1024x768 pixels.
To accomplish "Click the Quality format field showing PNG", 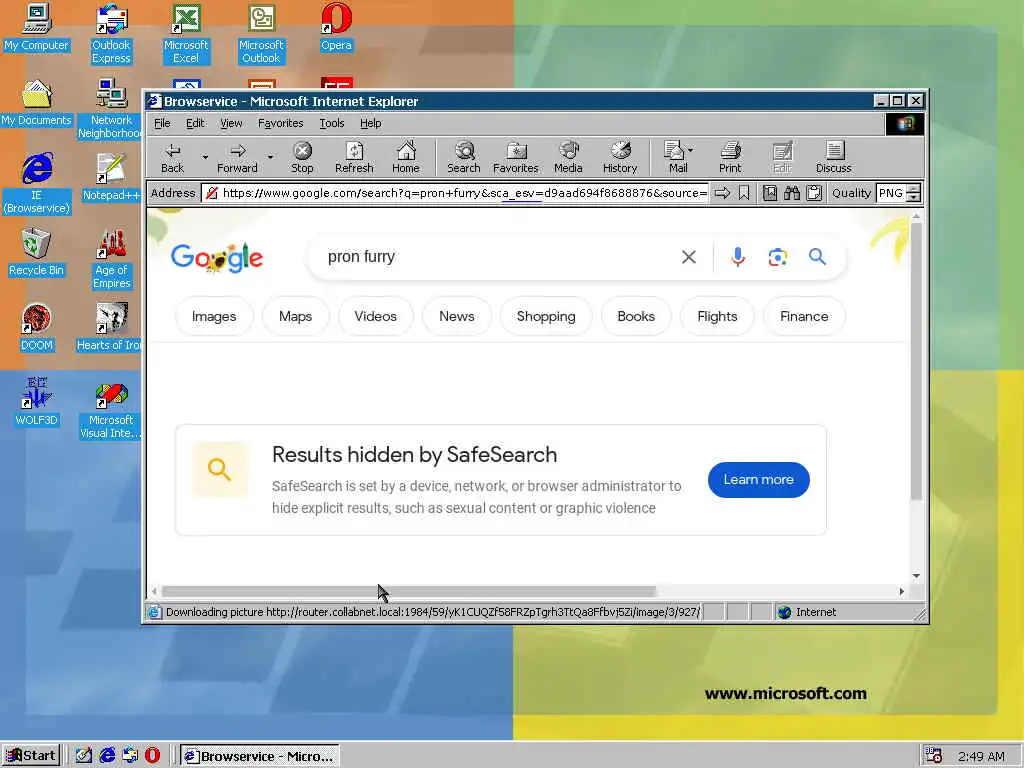I will click(891, 193).
